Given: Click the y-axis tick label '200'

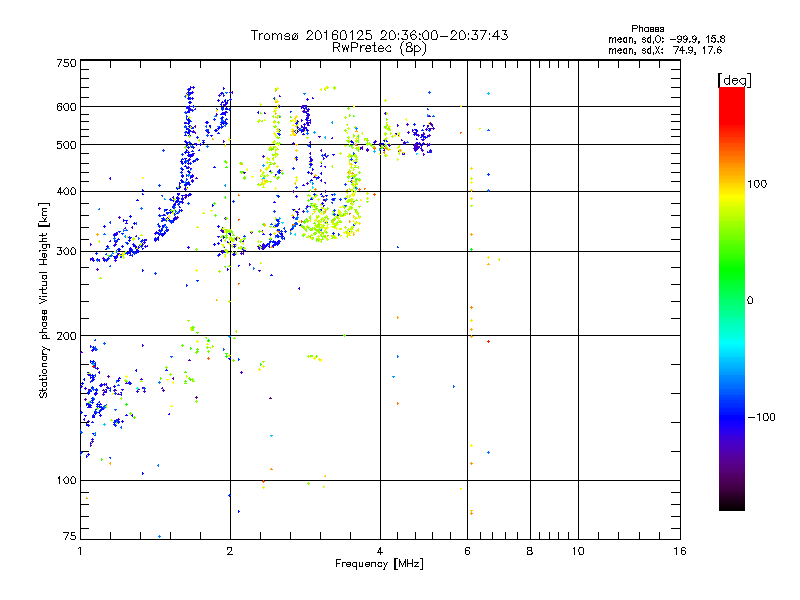Looking at the screenshot, I should [x=66, y=336].
